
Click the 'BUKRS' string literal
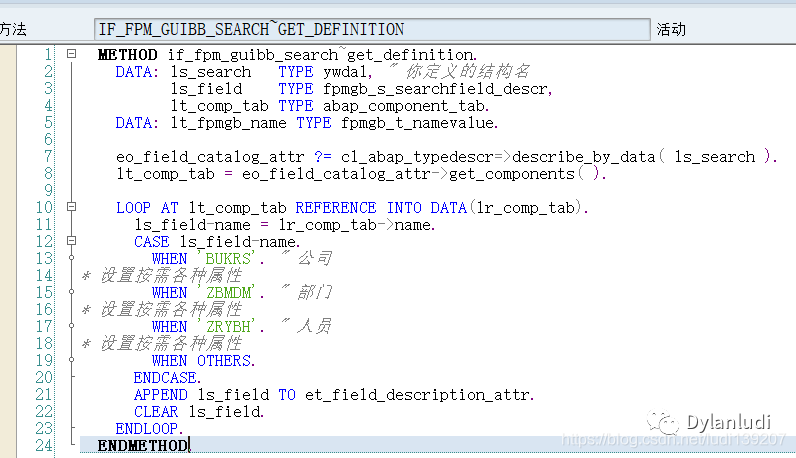point(226,258)
